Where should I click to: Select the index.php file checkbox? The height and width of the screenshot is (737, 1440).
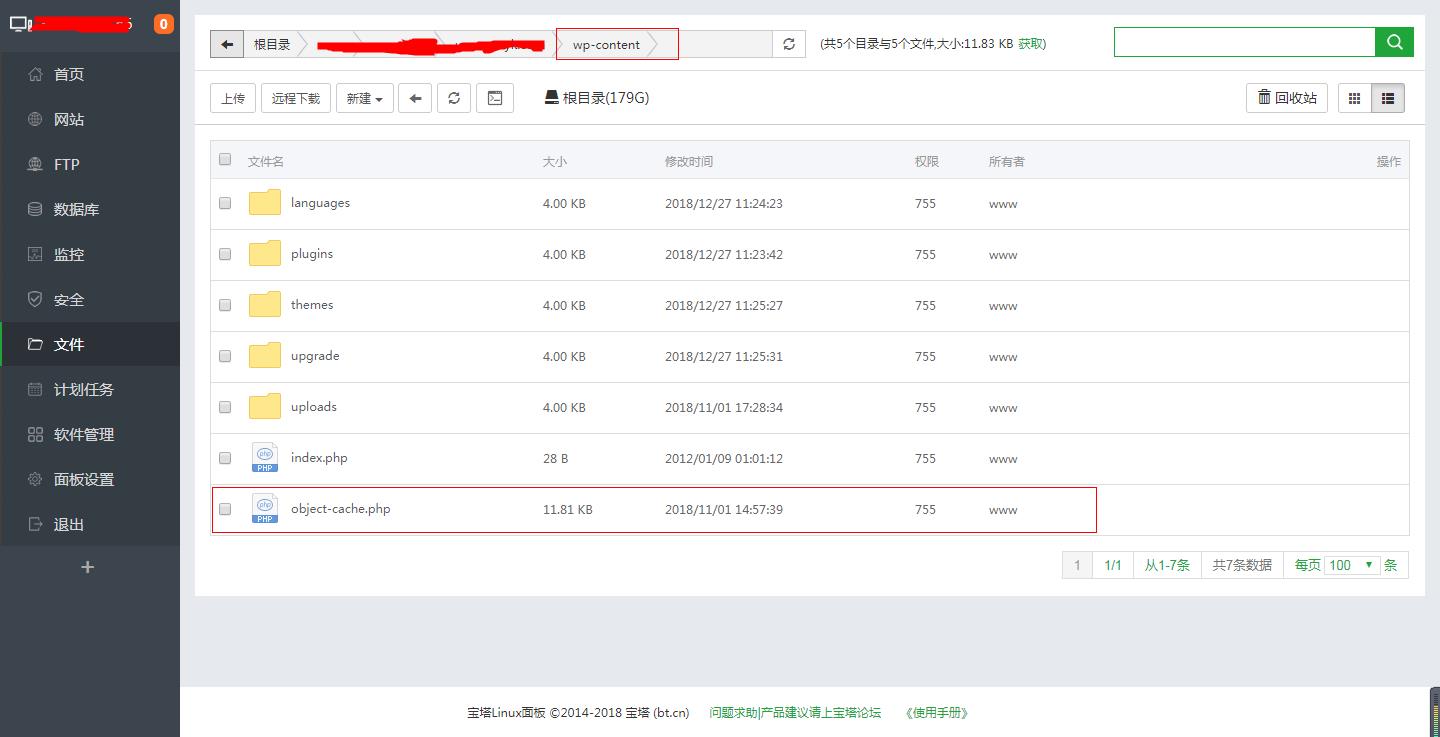(225, 458)
